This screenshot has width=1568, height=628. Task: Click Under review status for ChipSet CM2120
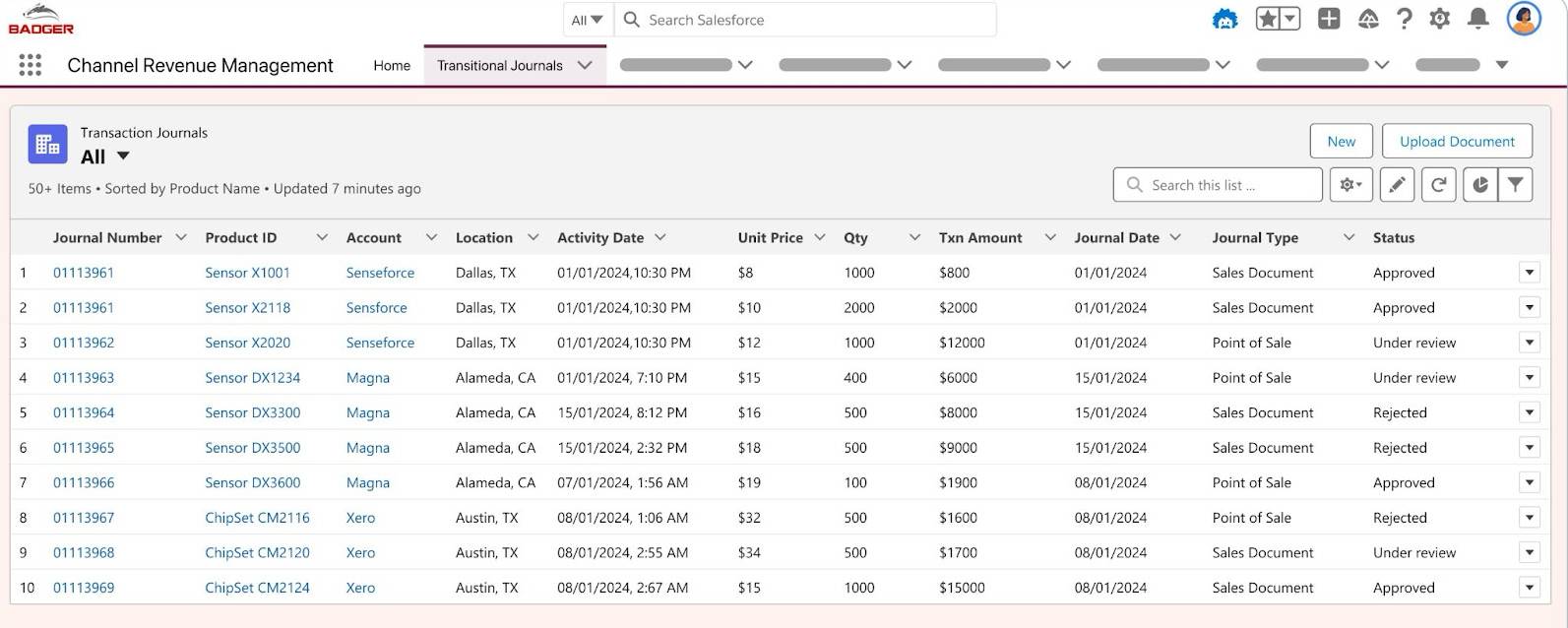click(x=1414, y=553)
